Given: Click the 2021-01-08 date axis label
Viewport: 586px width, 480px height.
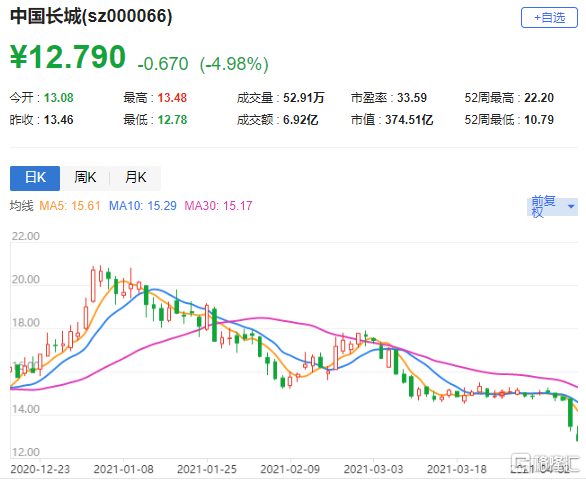Looking at the screenshot, I should pyautogui.click(x=123, y=469).
